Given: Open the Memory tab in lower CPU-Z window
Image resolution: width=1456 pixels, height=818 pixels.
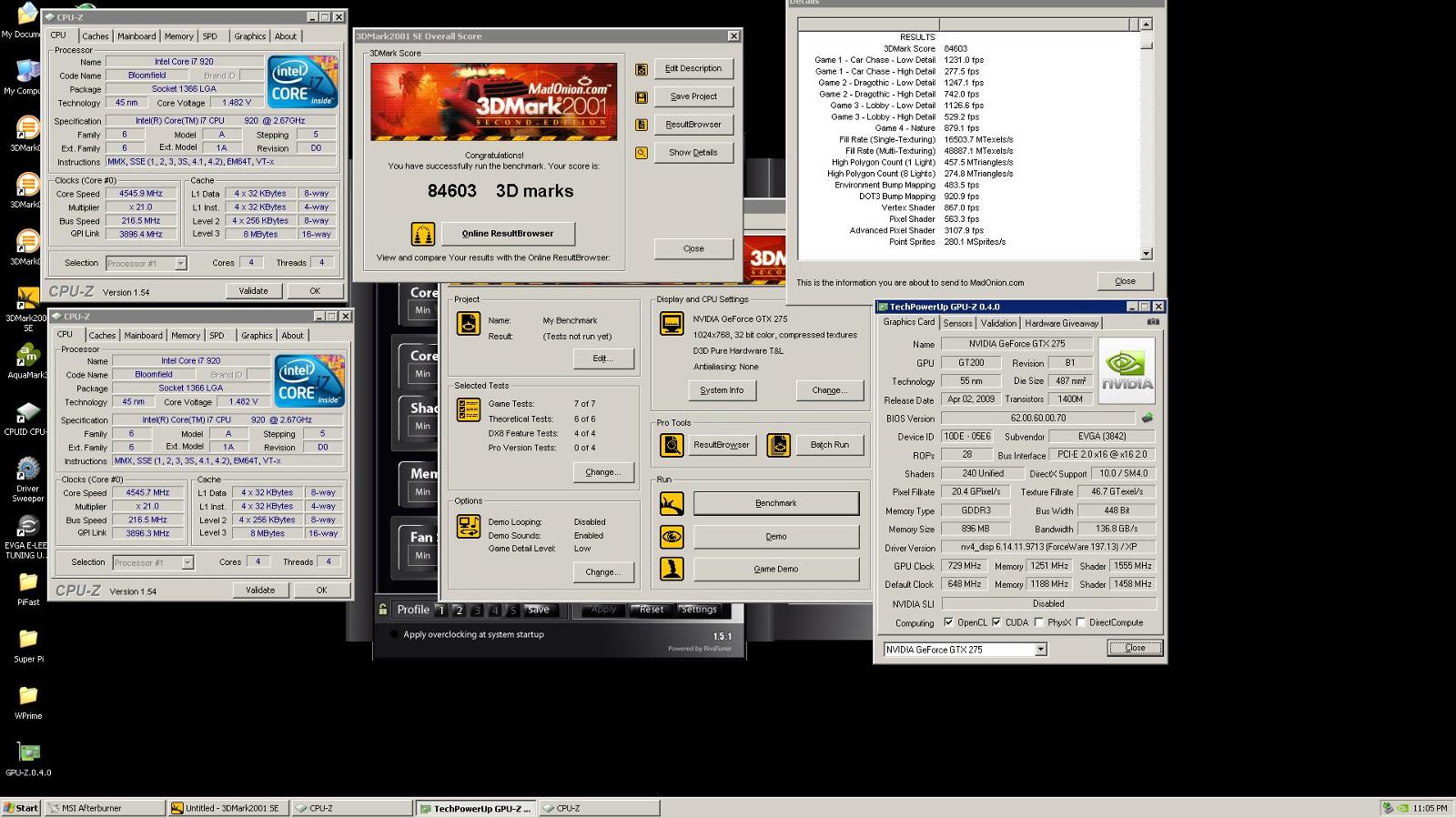Looking at the screenshot, I should (x=186, y=336).
